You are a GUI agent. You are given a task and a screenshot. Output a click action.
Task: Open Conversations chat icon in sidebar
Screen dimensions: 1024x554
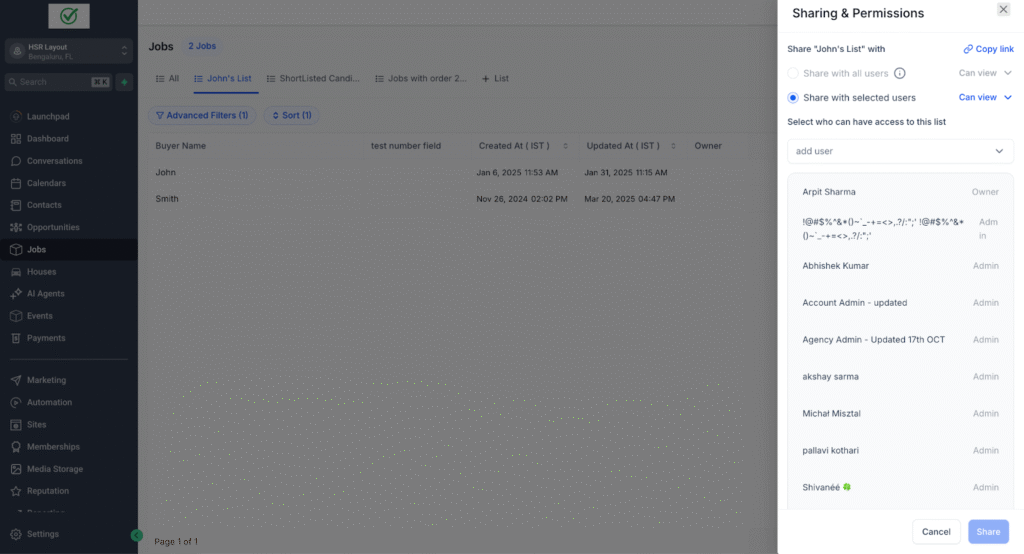click(16, 161)
